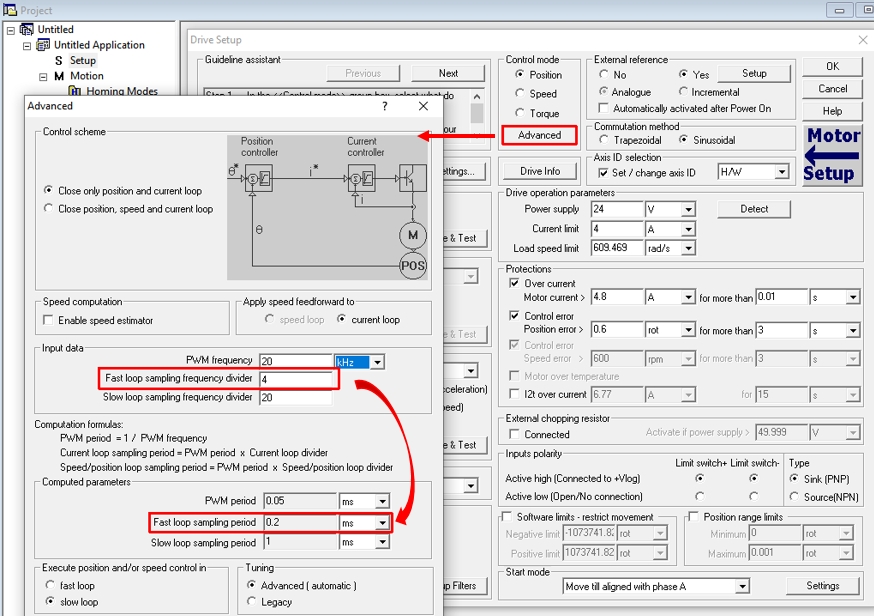Click Cancel in Drive Setup

(832, 89)
